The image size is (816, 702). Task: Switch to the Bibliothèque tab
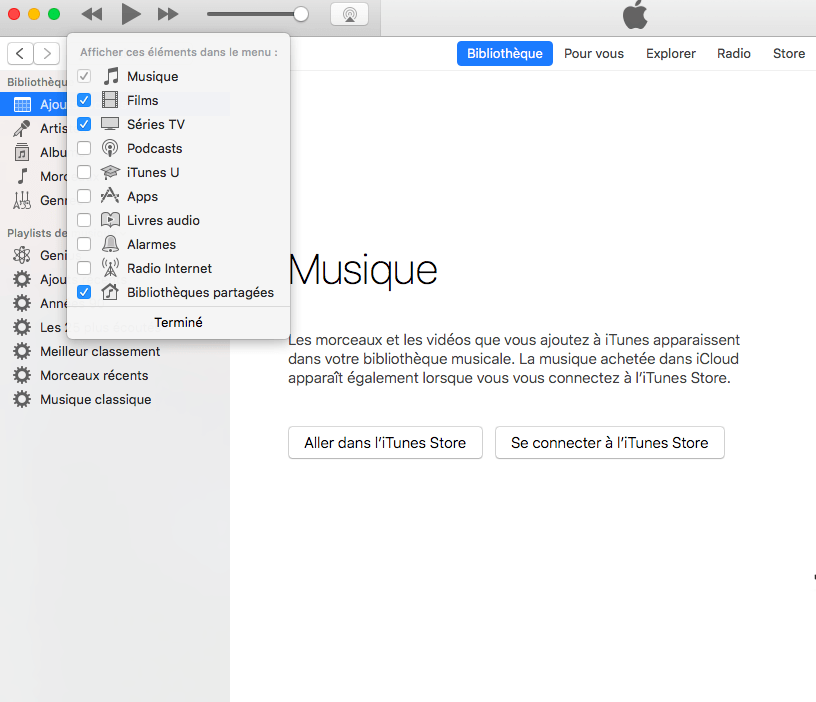coord(505,53)
